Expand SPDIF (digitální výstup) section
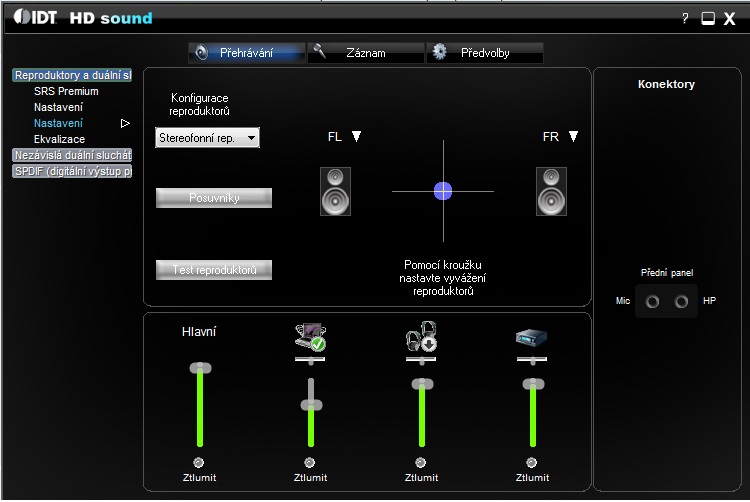The width and height of the screenshot is (750, 502). point(72,171)
